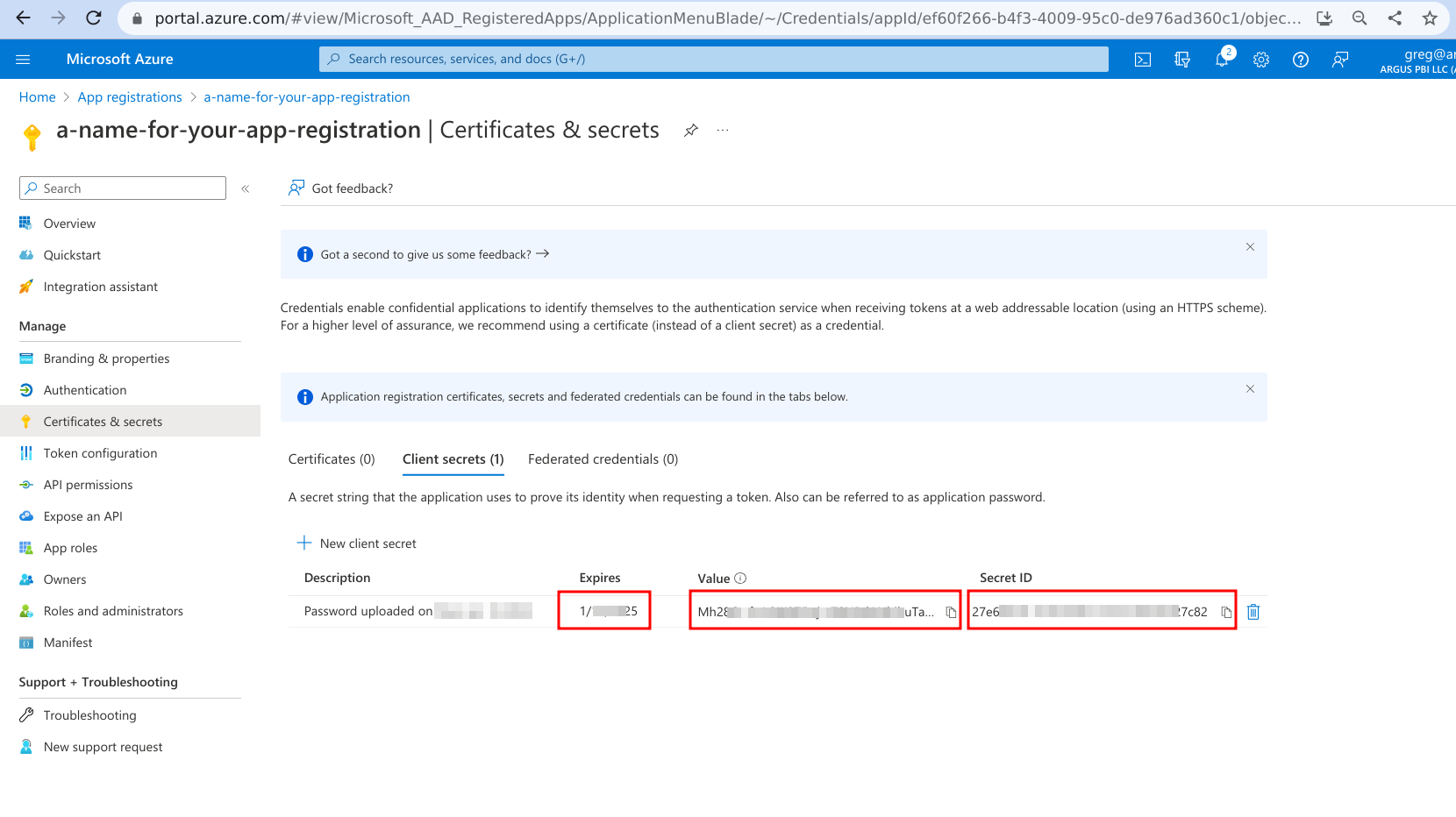Dismiss the application registration info banner
This screenshot has height=817, width=1456.
tap(1250, 389)
